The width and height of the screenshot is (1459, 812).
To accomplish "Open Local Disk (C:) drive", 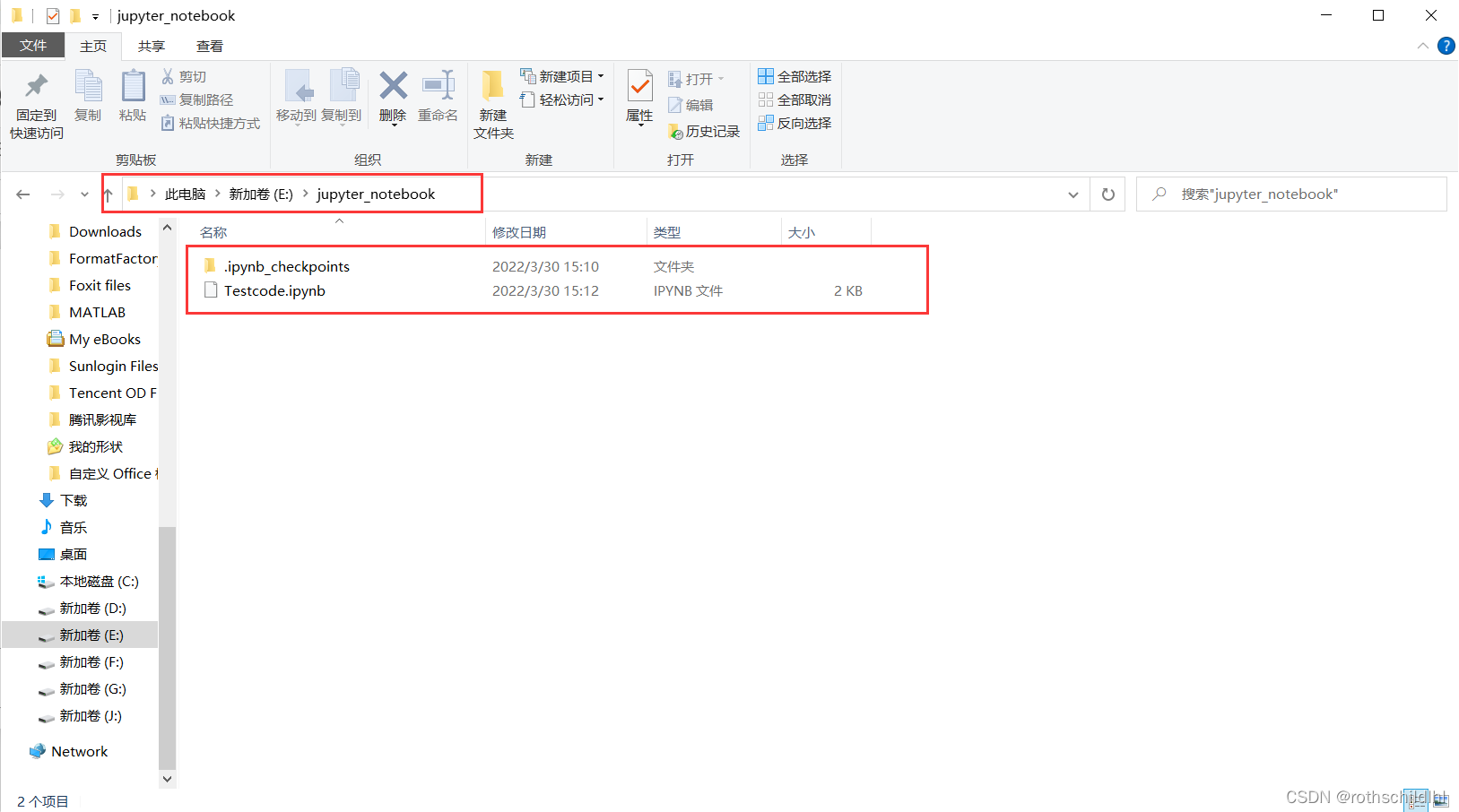I will 99,582.
